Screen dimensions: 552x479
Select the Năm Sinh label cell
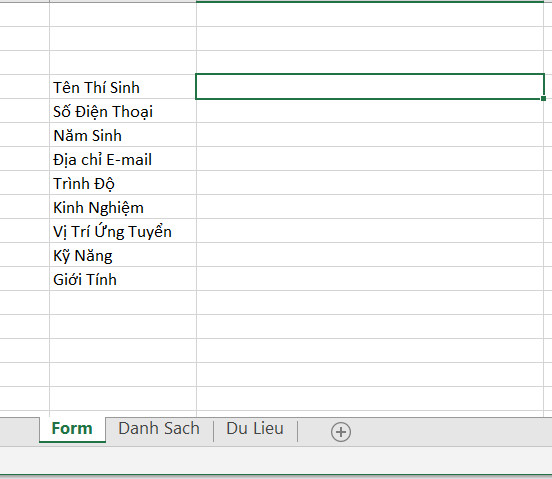(x=123, y=135)
